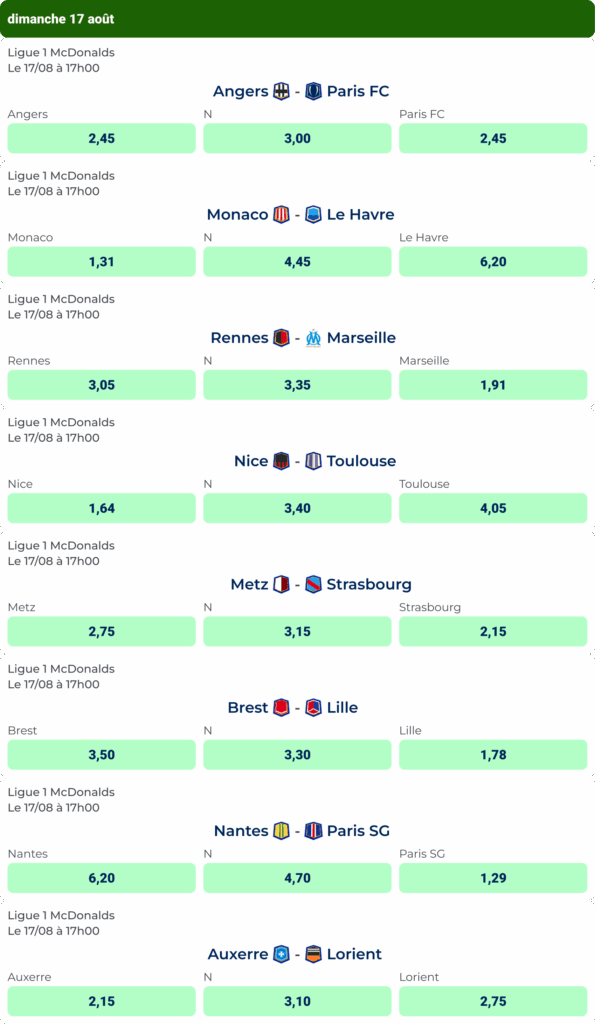Open the Brest - Lille match title

293,708
